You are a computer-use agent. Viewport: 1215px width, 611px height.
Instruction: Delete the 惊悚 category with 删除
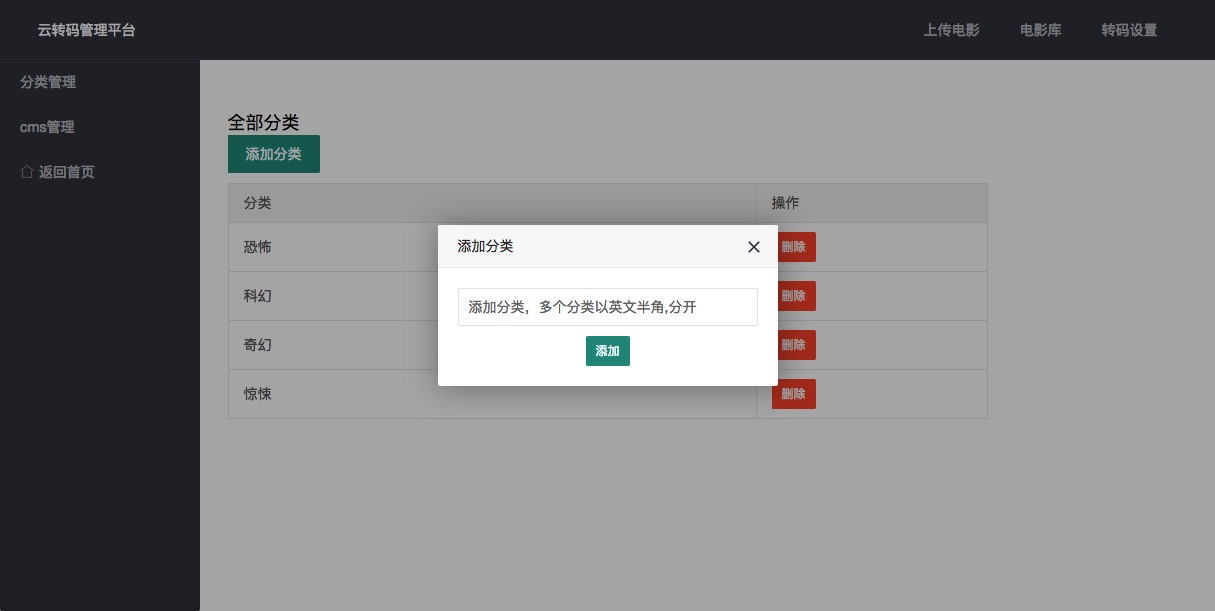pyautogui.click(x=794, y=394)
